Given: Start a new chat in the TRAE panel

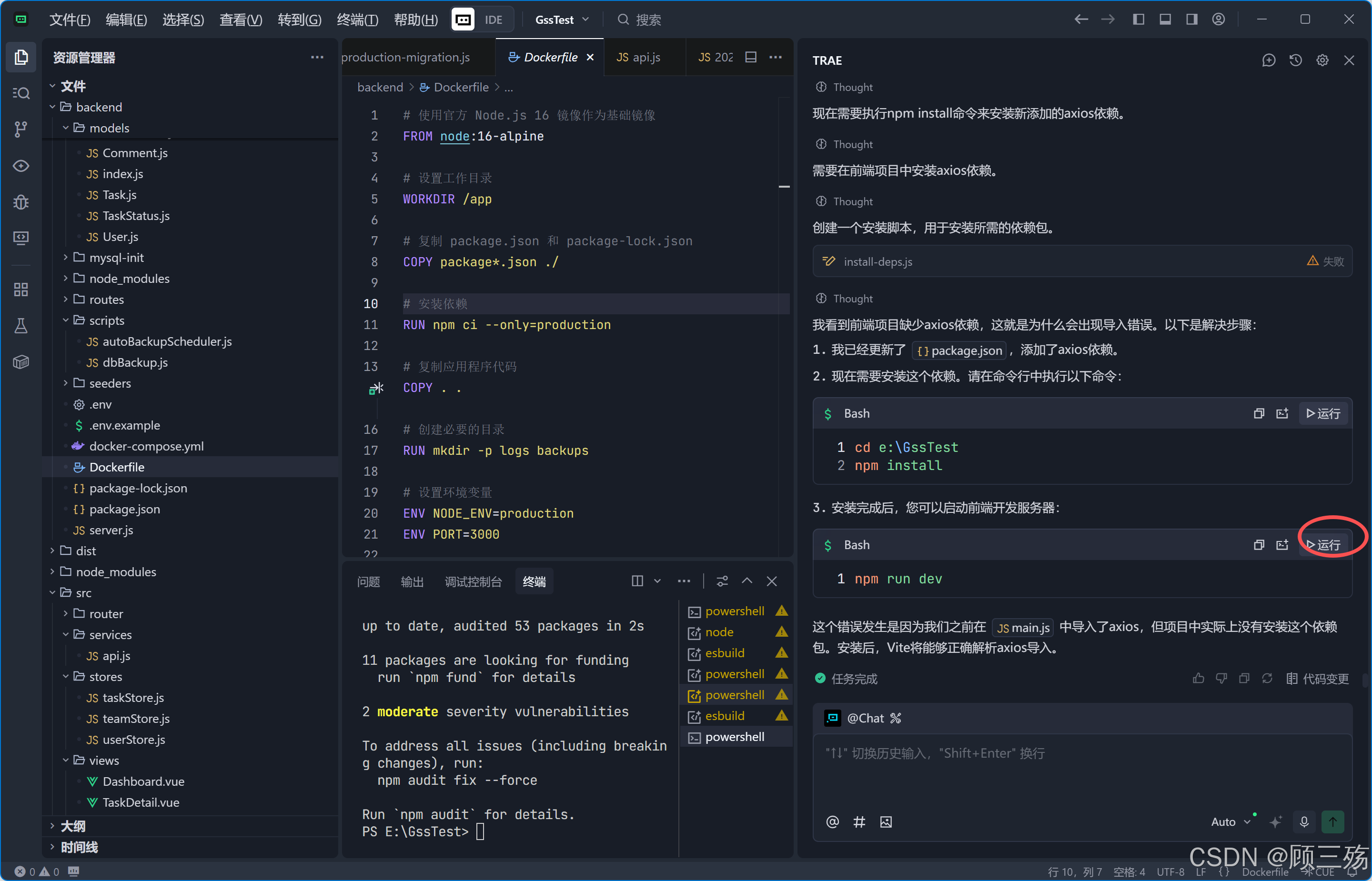Looking at the screenshot, I should click(1269, 60).
